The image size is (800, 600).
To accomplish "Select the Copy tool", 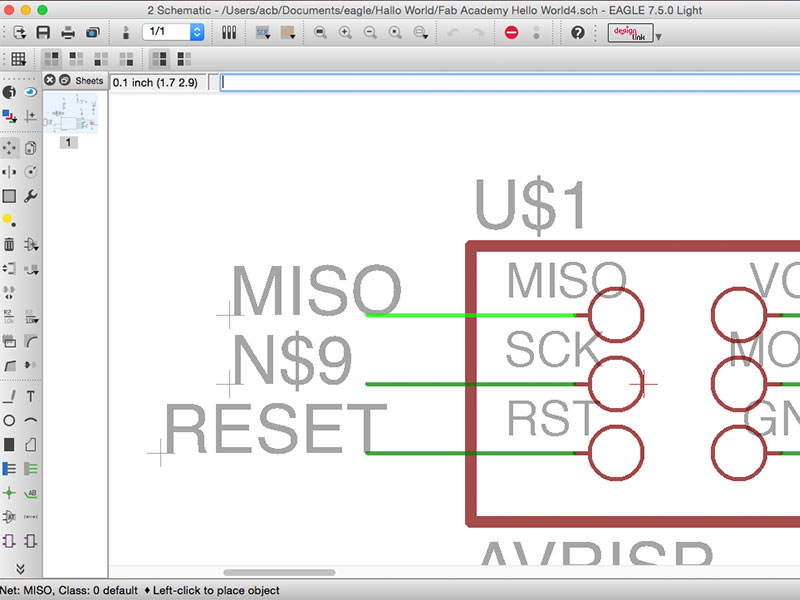I will coord(31,148).
